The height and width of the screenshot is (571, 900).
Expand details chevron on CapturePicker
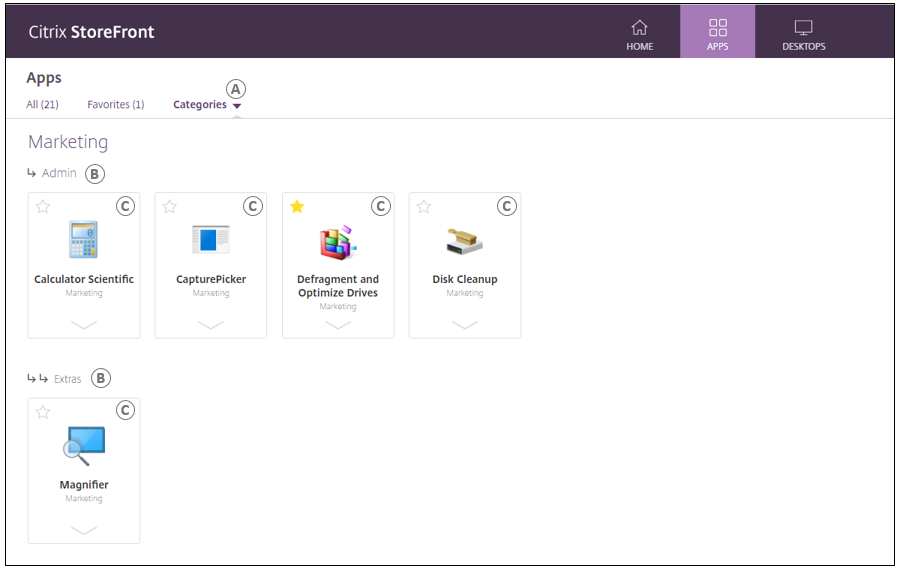tap(211, 325)
